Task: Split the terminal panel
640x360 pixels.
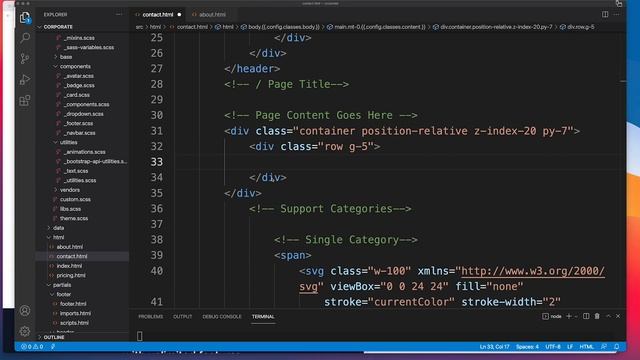Action: pos(586,316)
